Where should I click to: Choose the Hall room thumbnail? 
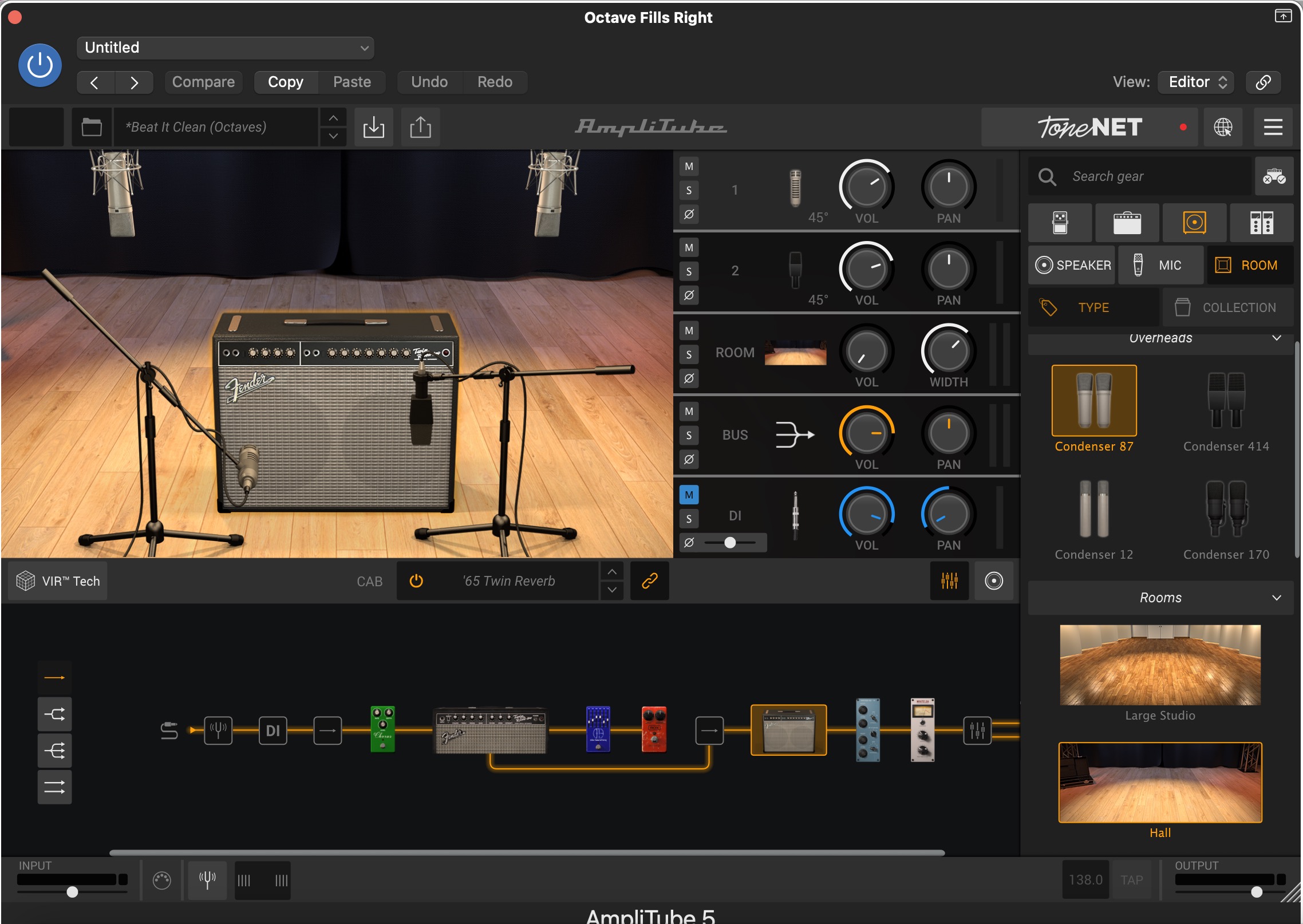(1160, 783)
